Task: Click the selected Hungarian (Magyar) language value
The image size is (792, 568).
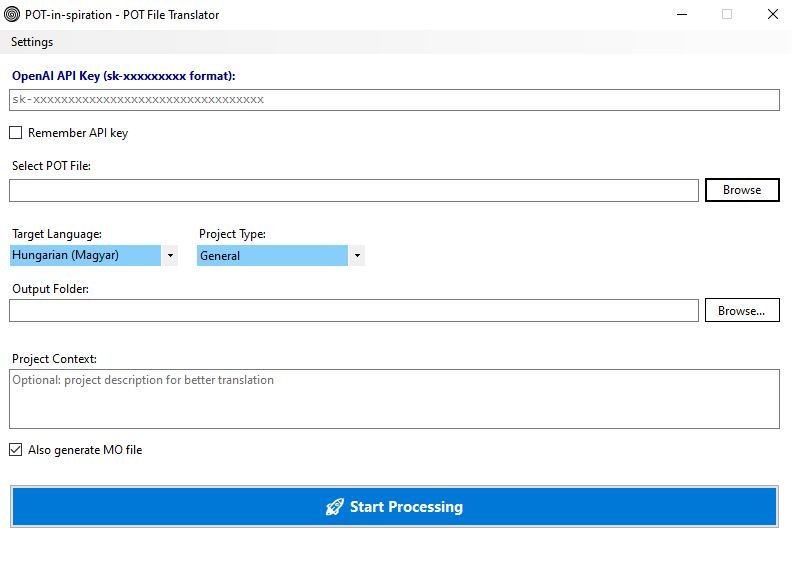Action: (x=85, y=256)
